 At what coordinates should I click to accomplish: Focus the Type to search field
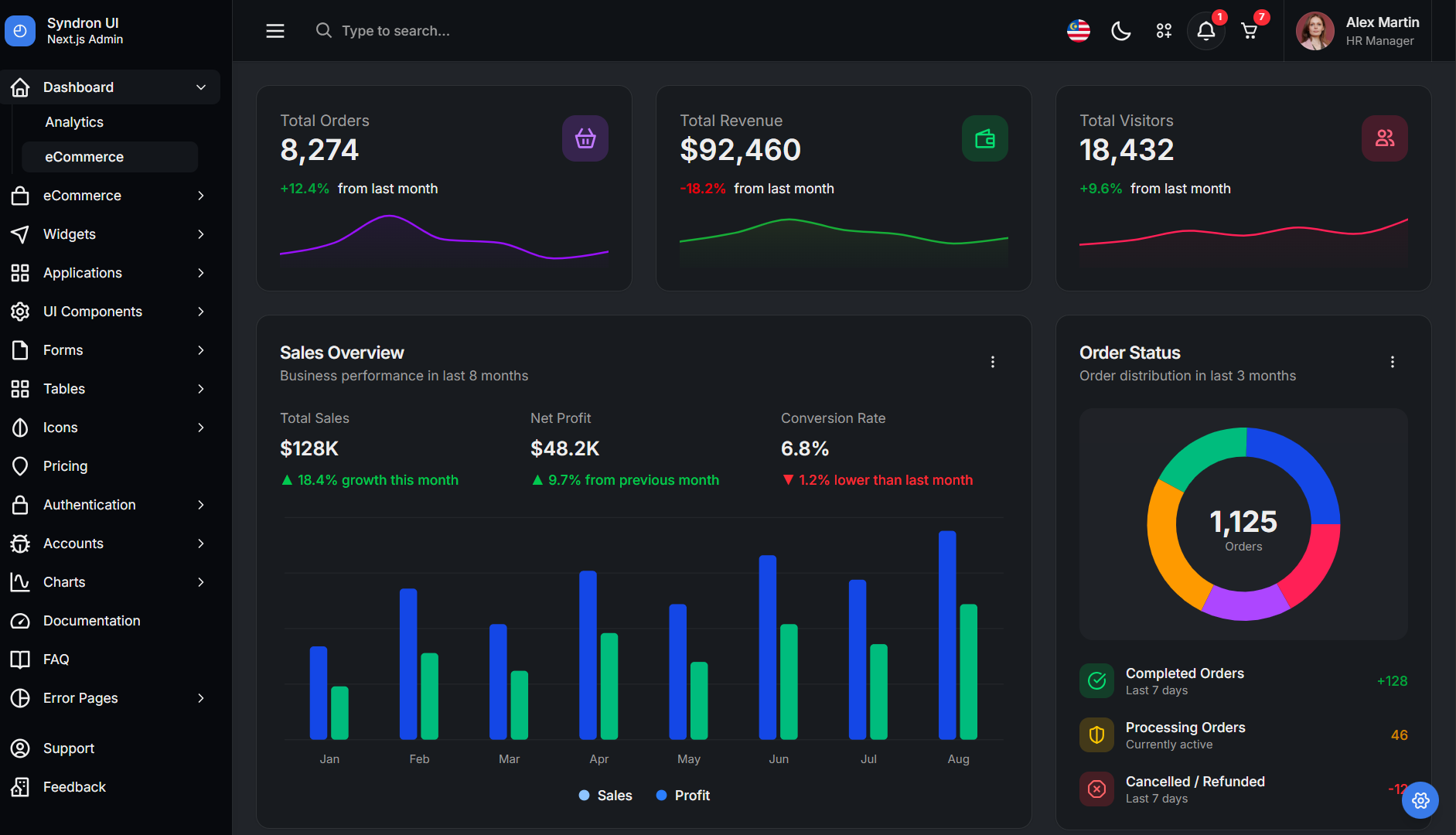point(396,31)
